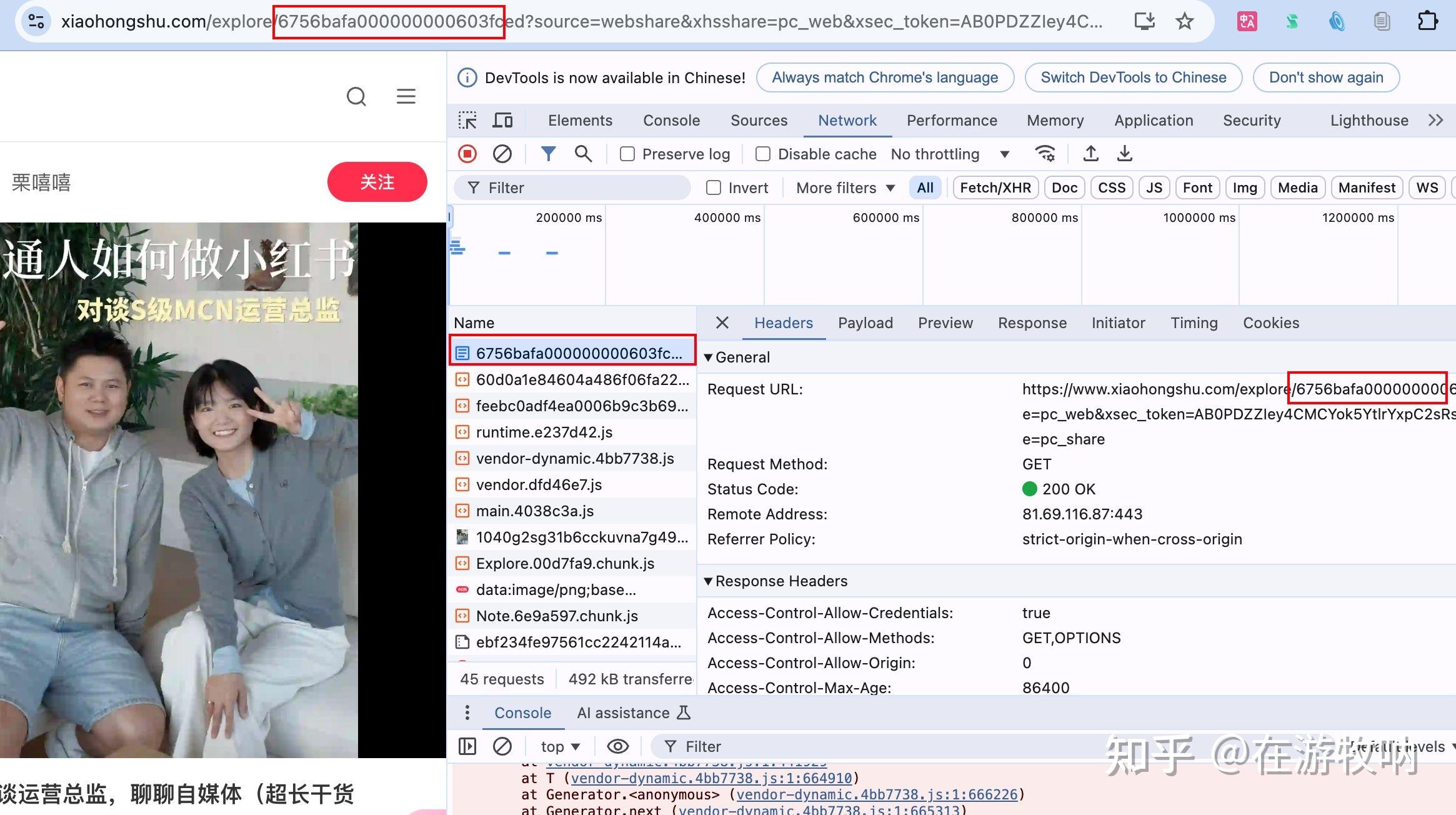Click the record network log icon

467,154
